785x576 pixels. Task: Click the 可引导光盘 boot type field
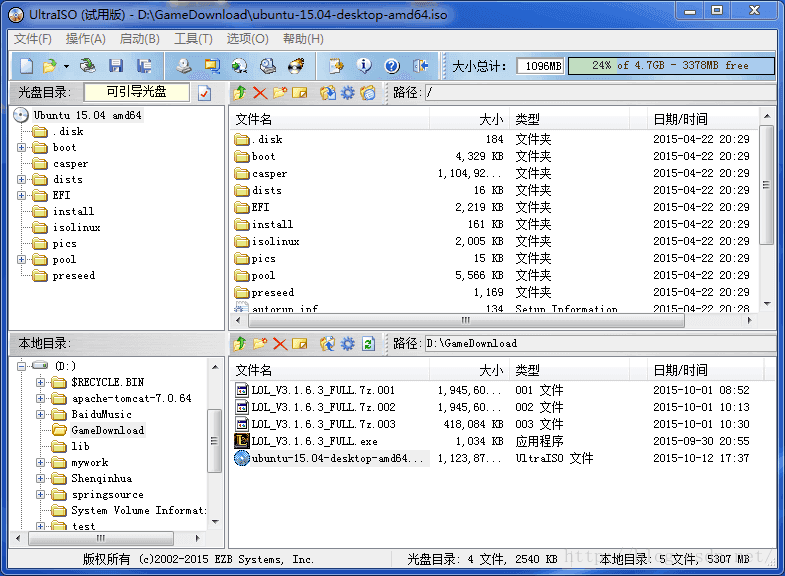point(137,92)
